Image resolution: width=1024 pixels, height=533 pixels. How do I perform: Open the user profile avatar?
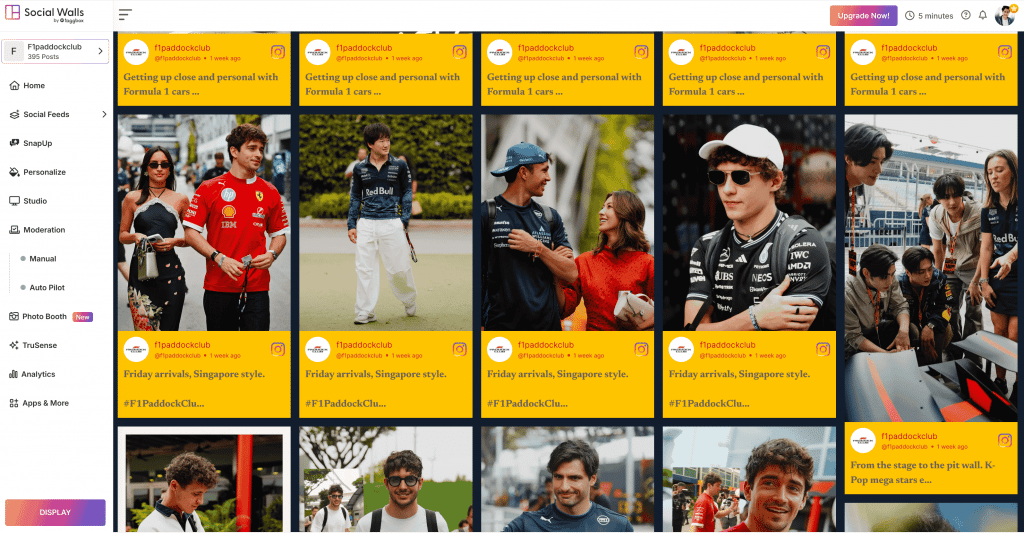(x=1004, y=15)
